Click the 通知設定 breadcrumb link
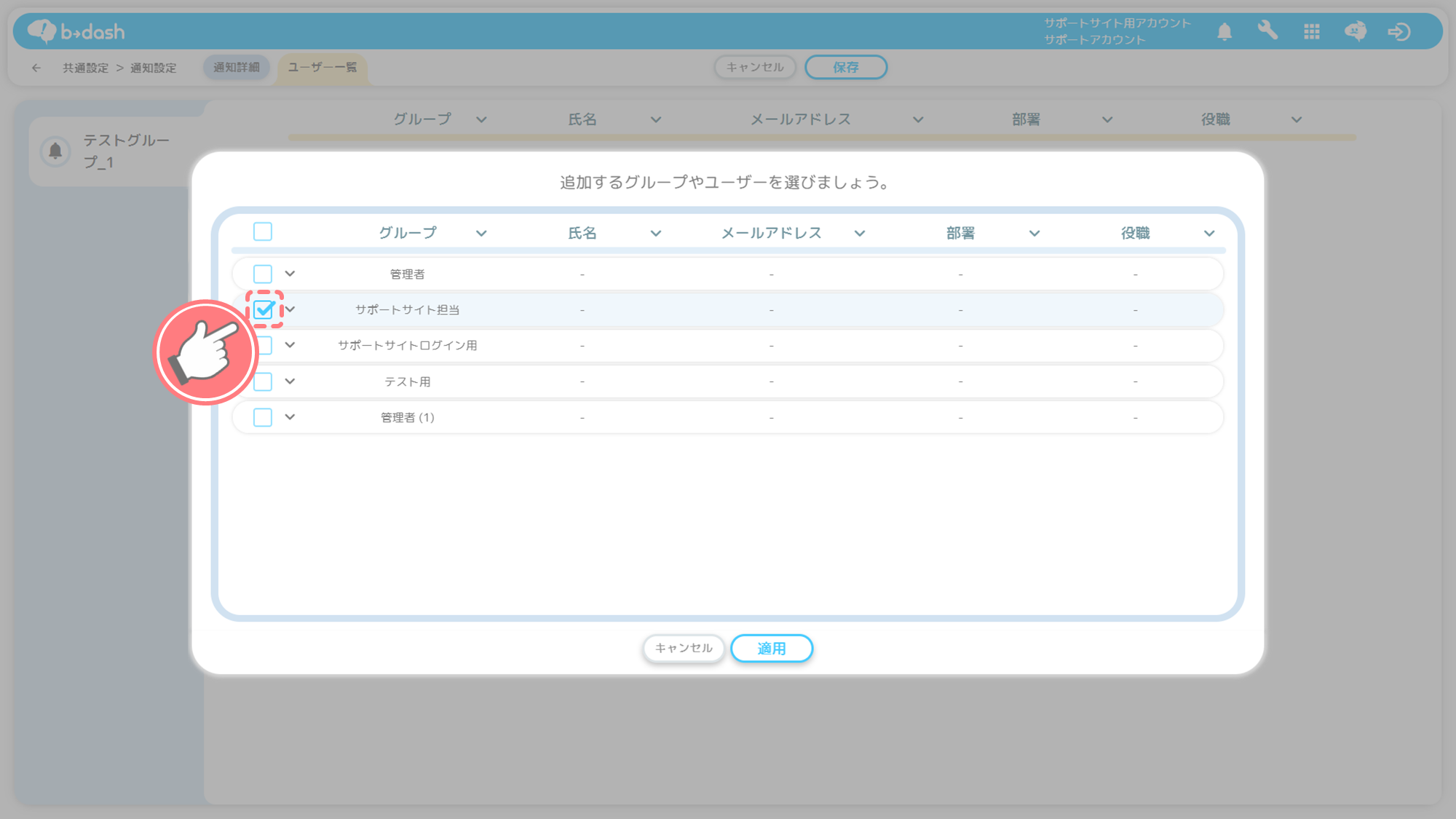 [x=153, y=68]
